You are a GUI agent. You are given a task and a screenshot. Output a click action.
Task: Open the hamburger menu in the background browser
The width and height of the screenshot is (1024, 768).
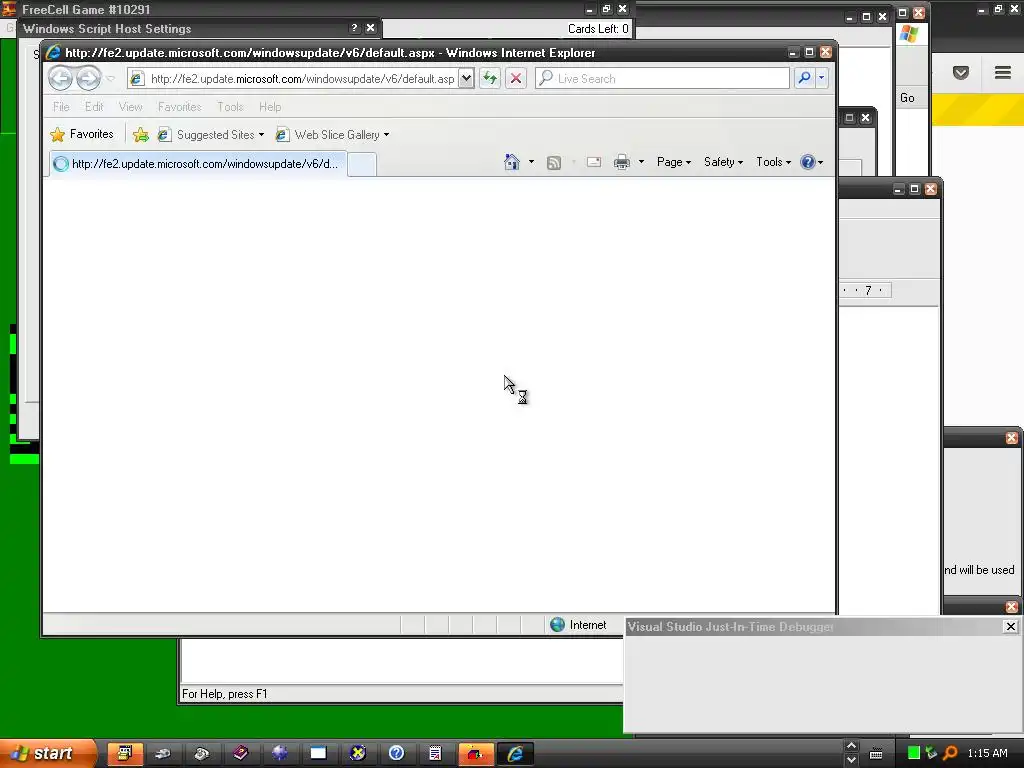pyautogui.click(x=1003, y=72)
